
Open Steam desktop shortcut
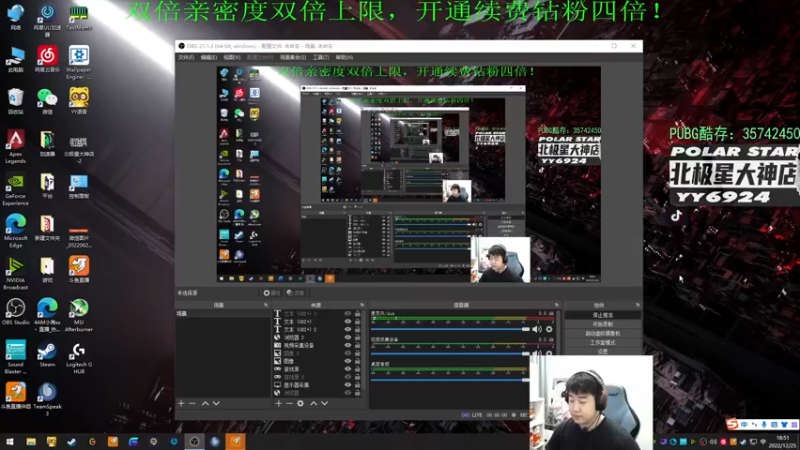click(47, 354)
